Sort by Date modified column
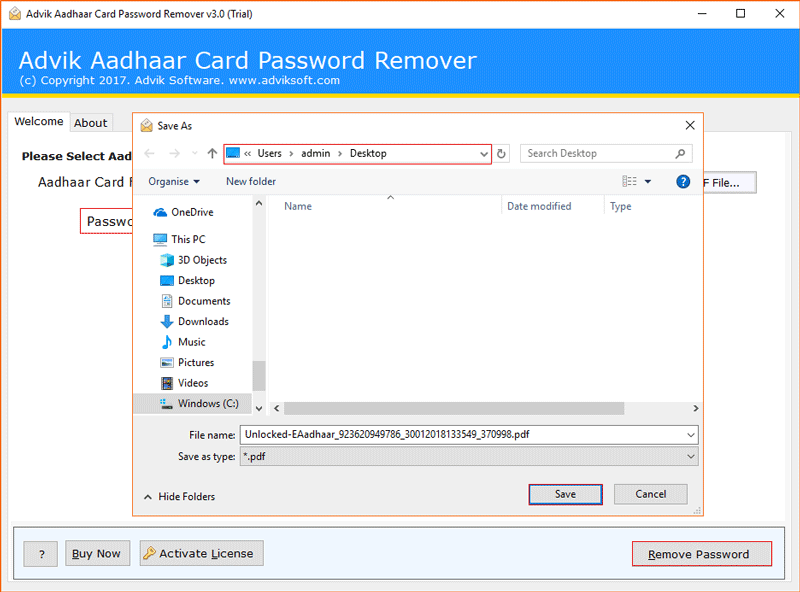Viewport: 800px width, 592px height. click(x=539, y=206)
